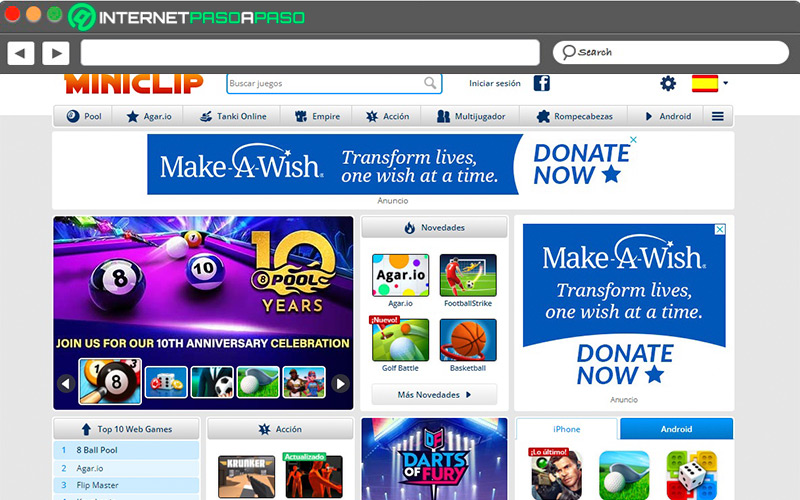Select 8 Ball Pool in Top 10 list
The image size is (800, 500).
click(127, 450)
